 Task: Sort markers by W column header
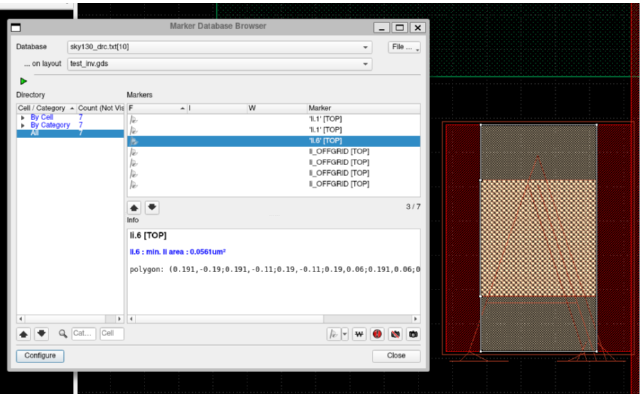point(277,108)
